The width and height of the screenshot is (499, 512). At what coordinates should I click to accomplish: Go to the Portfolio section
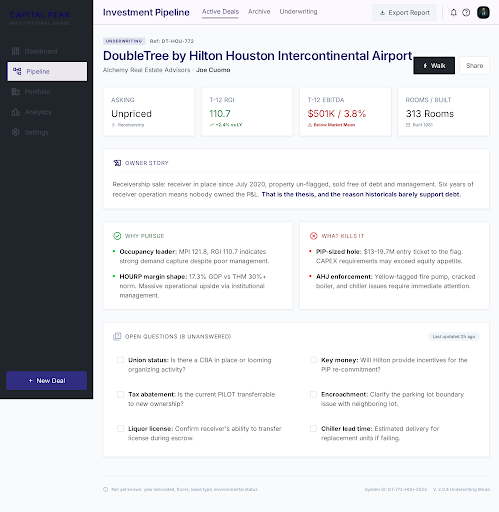click(x=47, y=92)
